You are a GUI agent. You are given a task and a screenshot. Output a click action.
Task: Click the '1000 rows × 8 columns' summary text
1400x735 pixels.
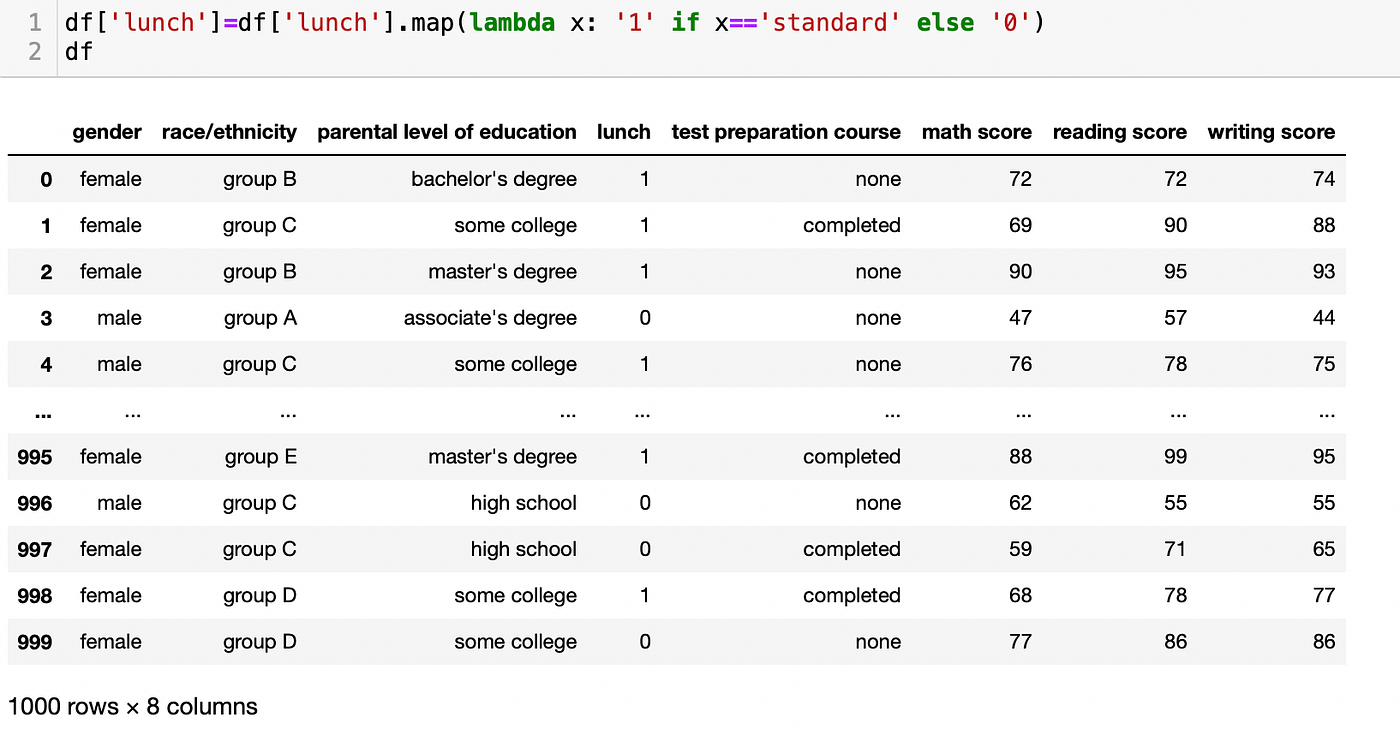[x=132, y=706]
